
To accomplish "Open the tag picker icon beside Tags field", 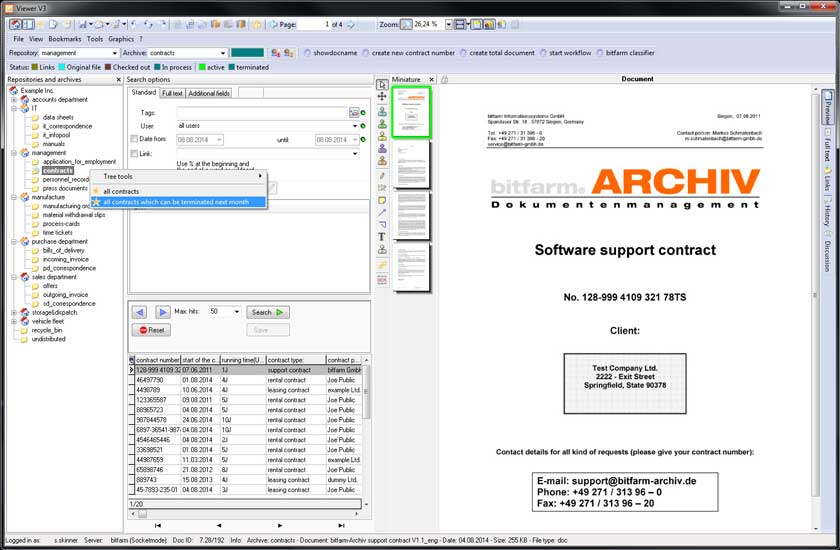I will 354,112.
